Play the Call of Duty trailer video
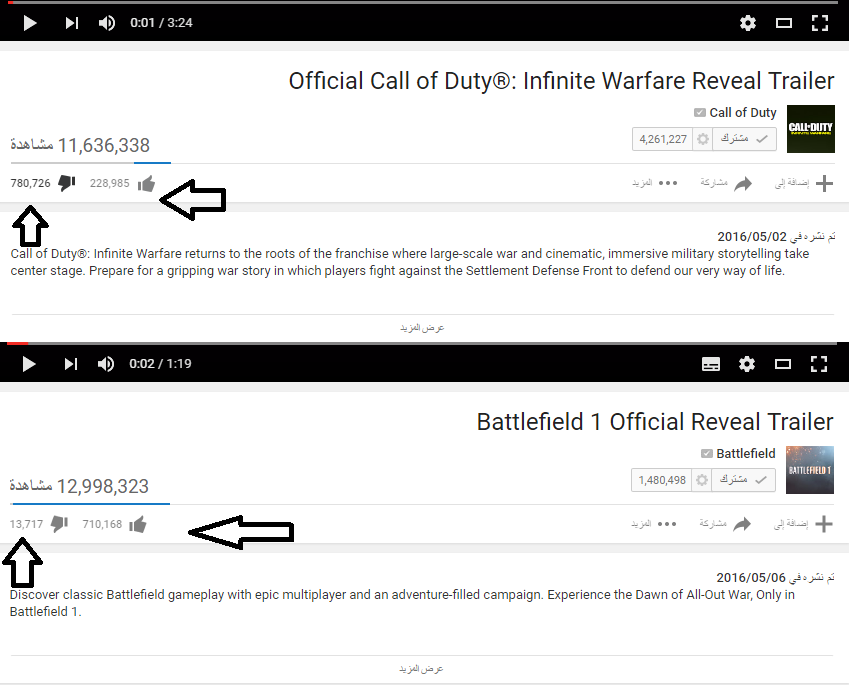Screen dimensions: 849x685 30,23
